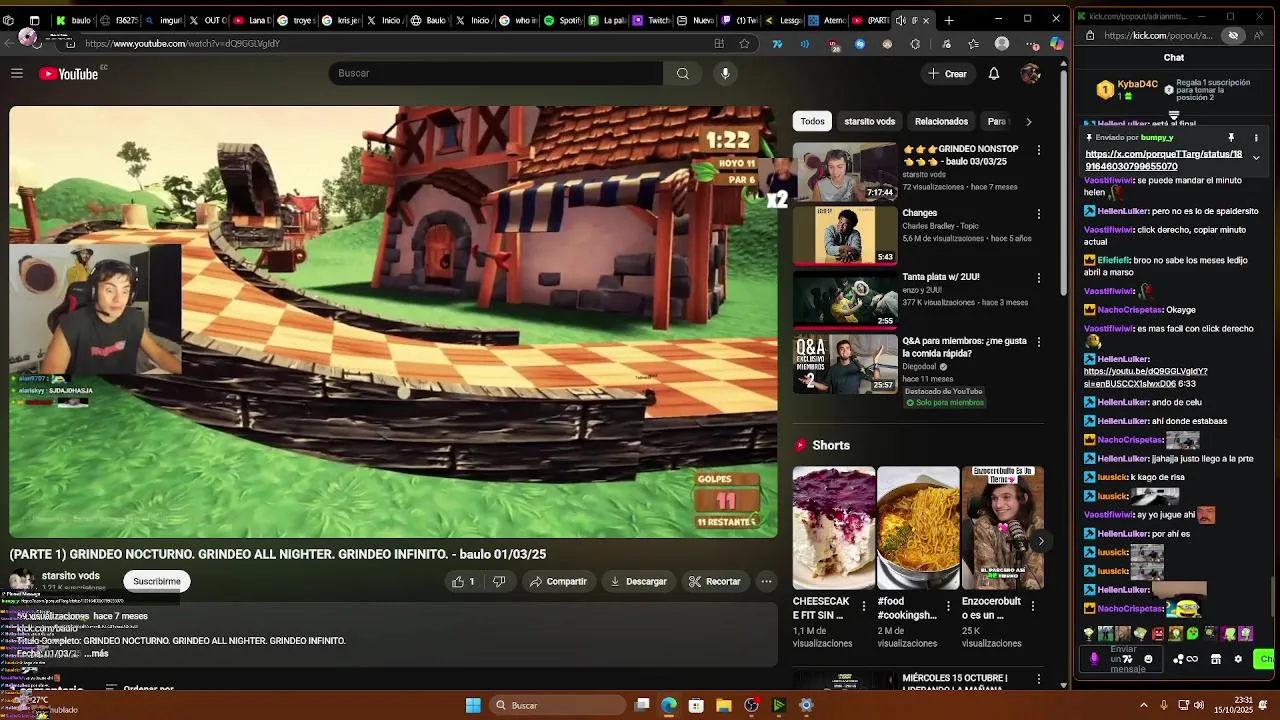
Task: Start voice search with microphone icon
Action: tap(725, 73)
